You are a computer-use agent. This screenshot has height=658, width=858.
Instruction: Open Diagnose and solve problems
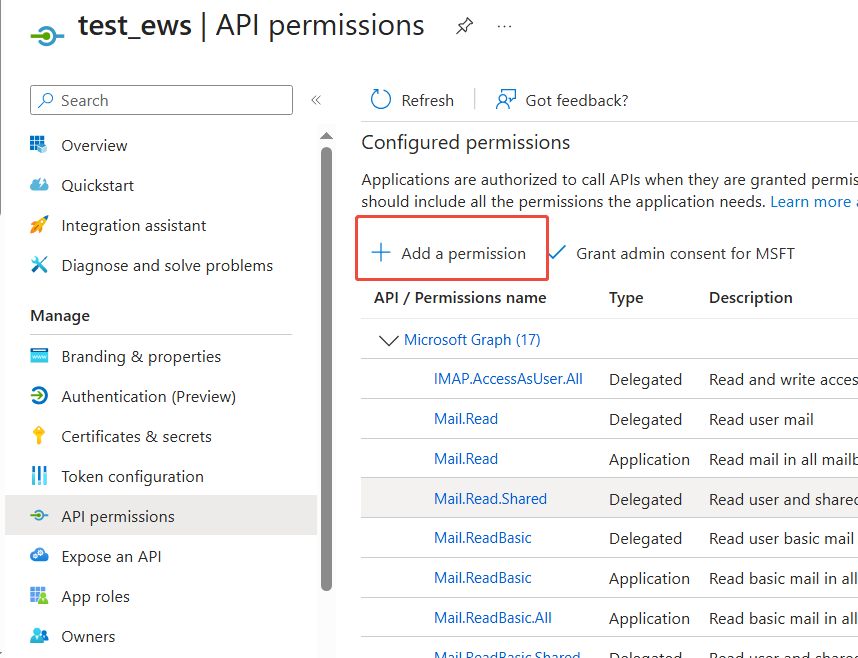[x=166, y=265]
